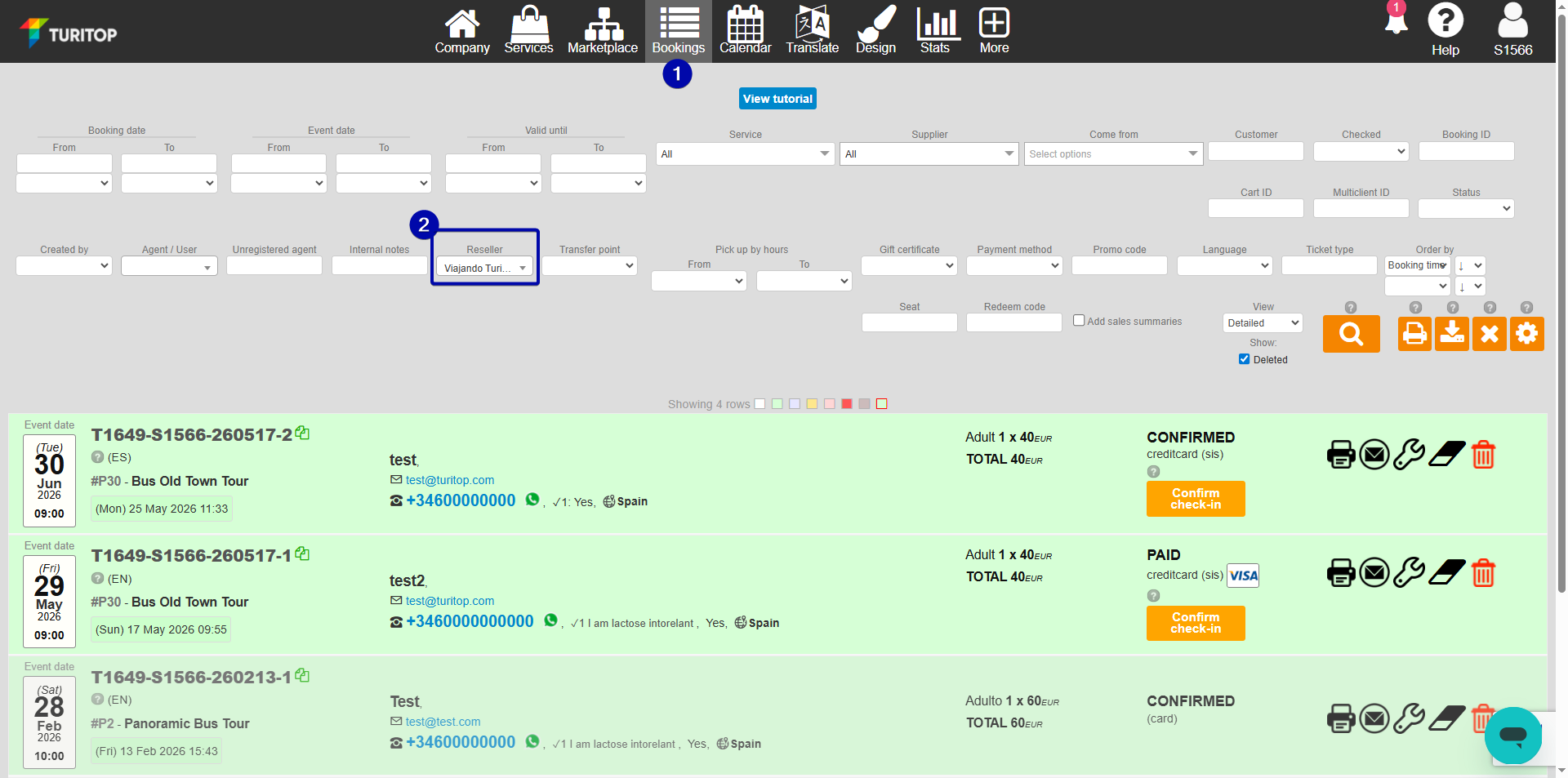Copy booking ID T1649-S1566-260213-1 icon

[302, 675]
